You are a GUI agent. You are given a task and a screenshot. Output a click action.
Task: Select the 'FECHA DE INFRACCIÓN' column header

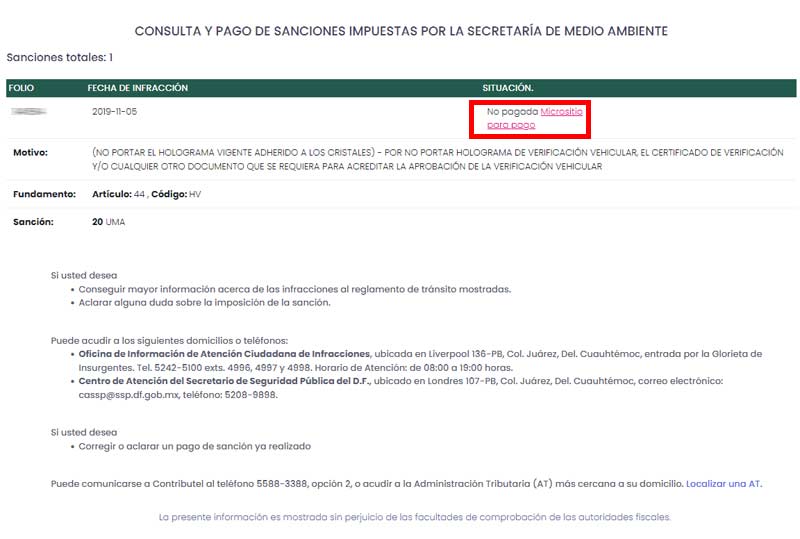coord(138,88)
